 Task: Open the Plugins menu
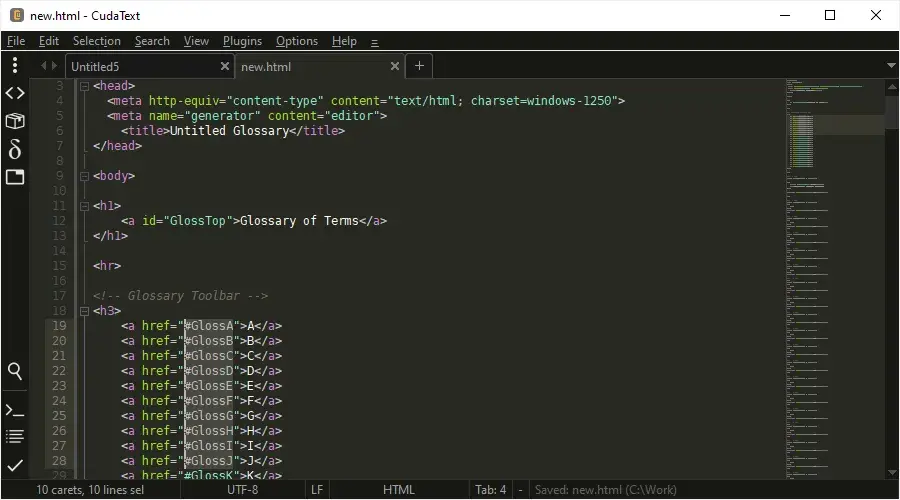coord(242,41)
